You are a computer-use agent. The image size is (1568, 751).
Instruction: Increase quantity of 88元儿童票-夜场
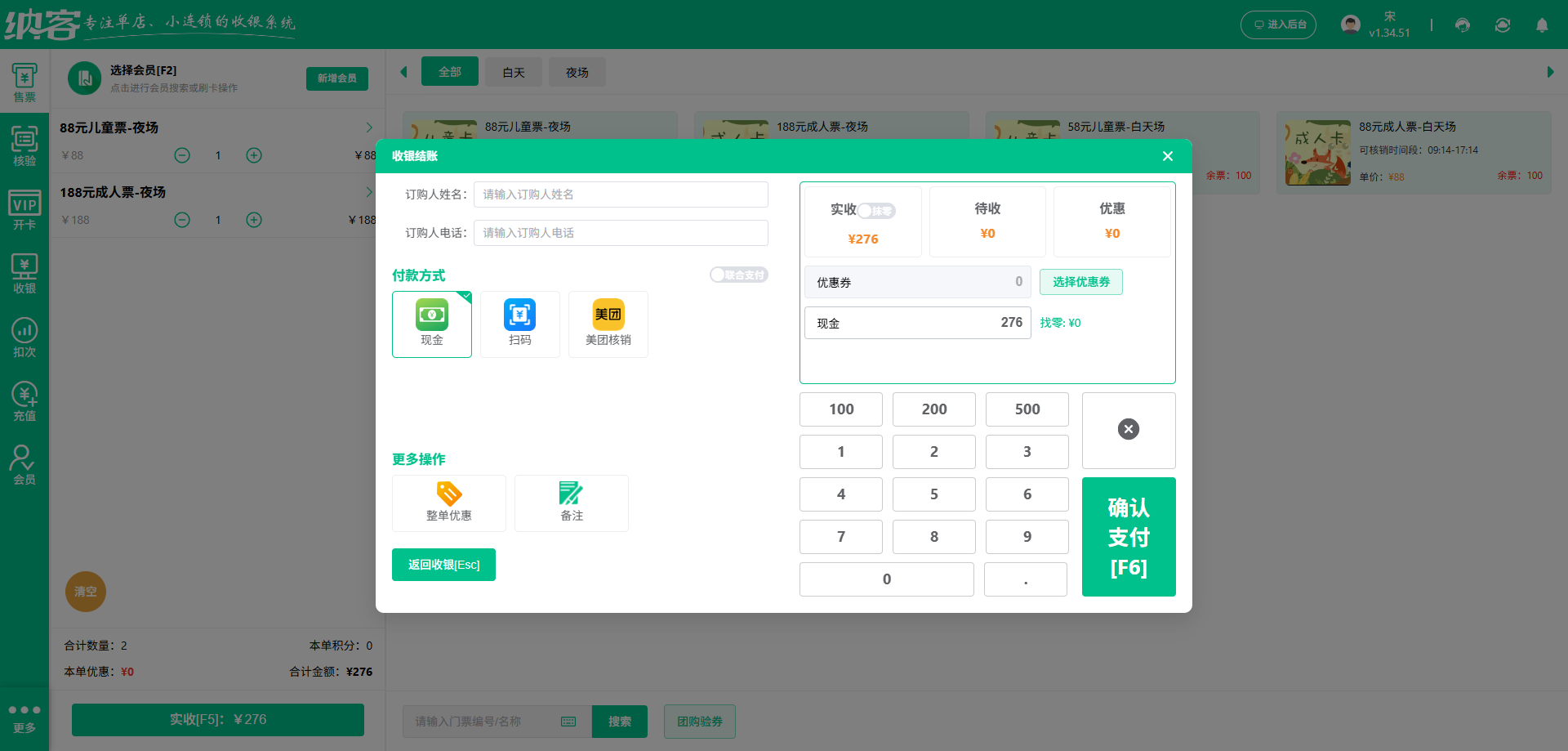click(254, 155)
